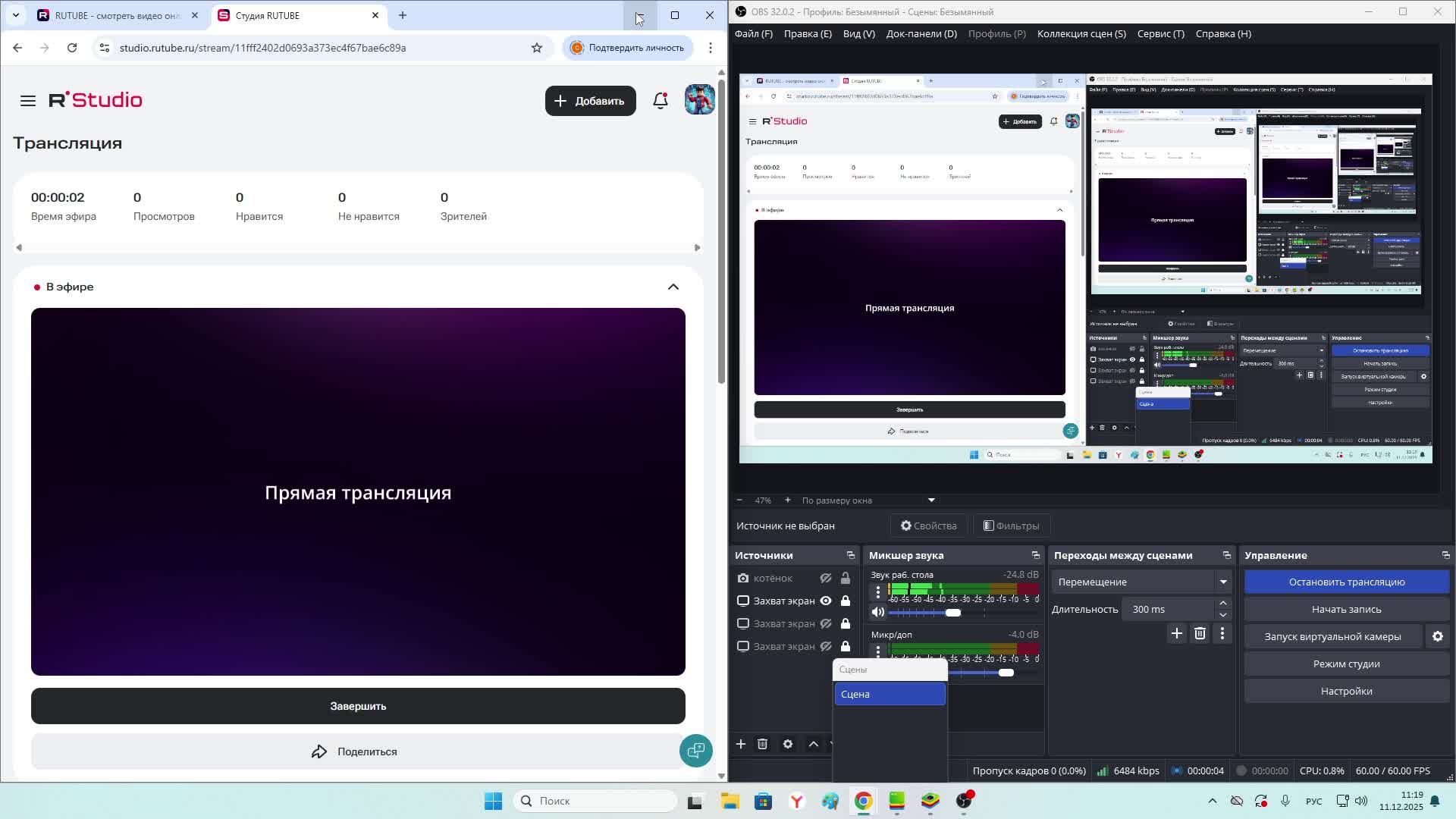Open the По размеру окна scale dropdown

(x=931, y=500)
